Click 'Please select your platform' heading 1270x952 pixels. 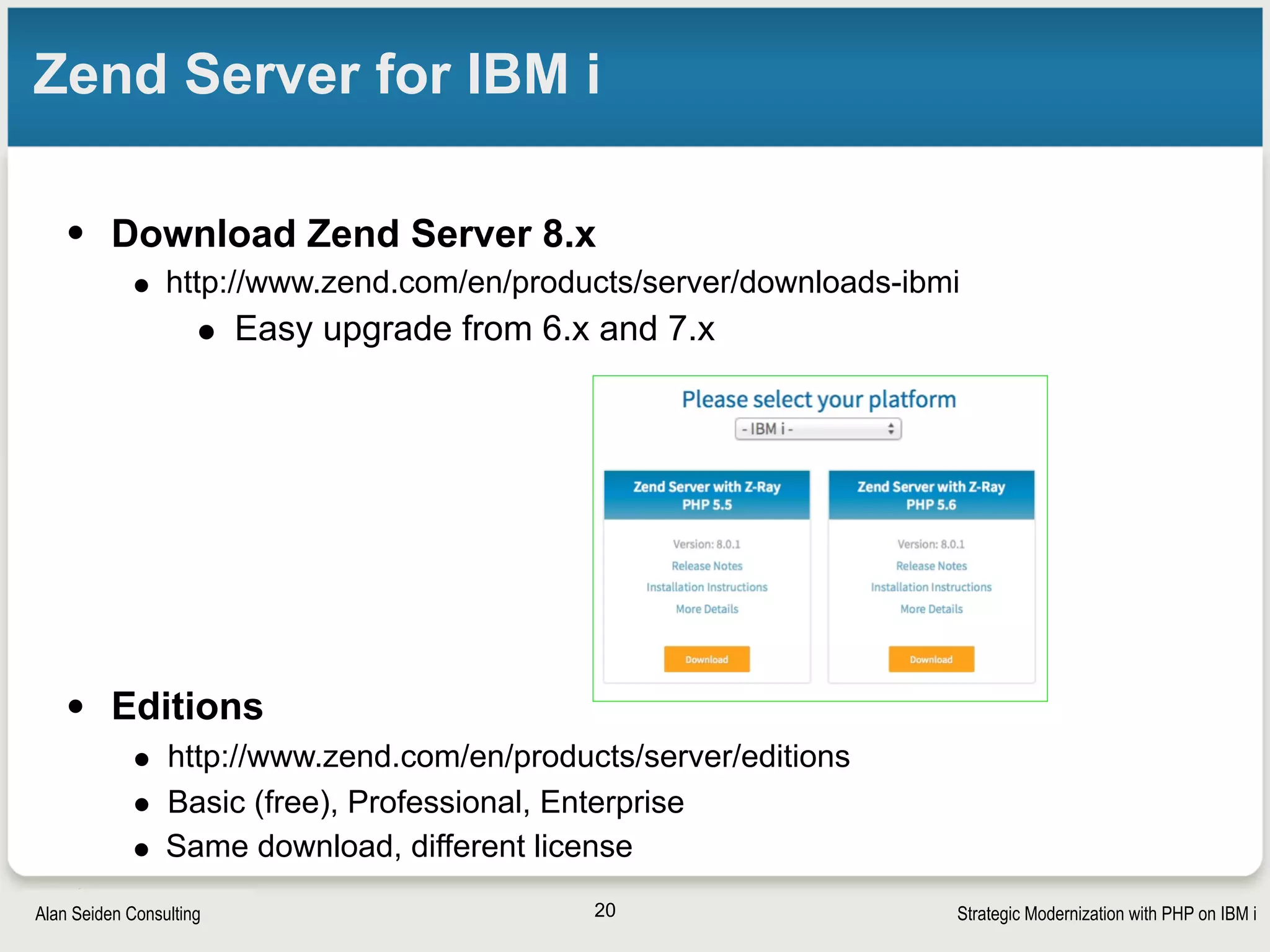coord(819,400)
